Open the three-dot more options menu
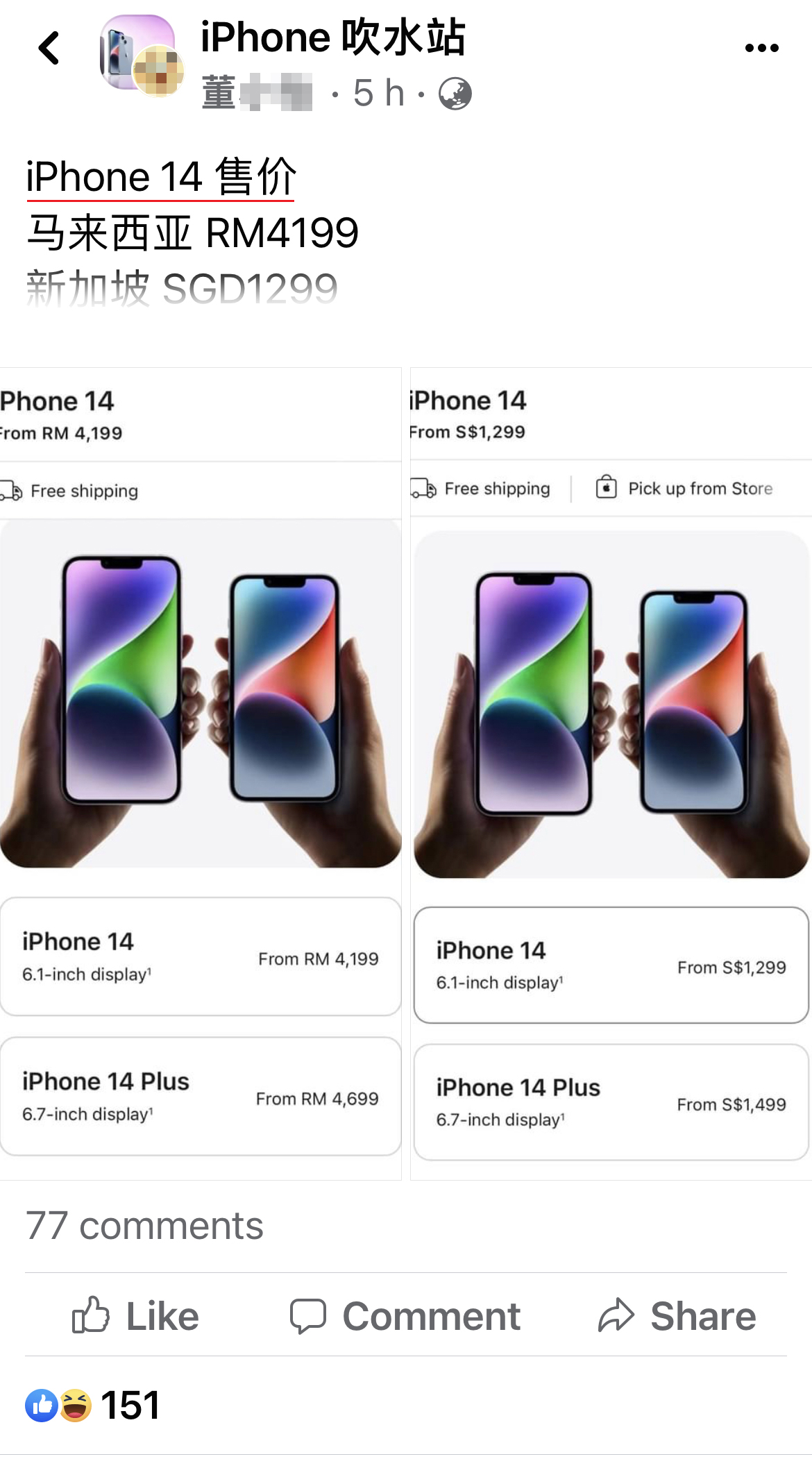This screenshot has height=1459, width=812. point(761,48)
